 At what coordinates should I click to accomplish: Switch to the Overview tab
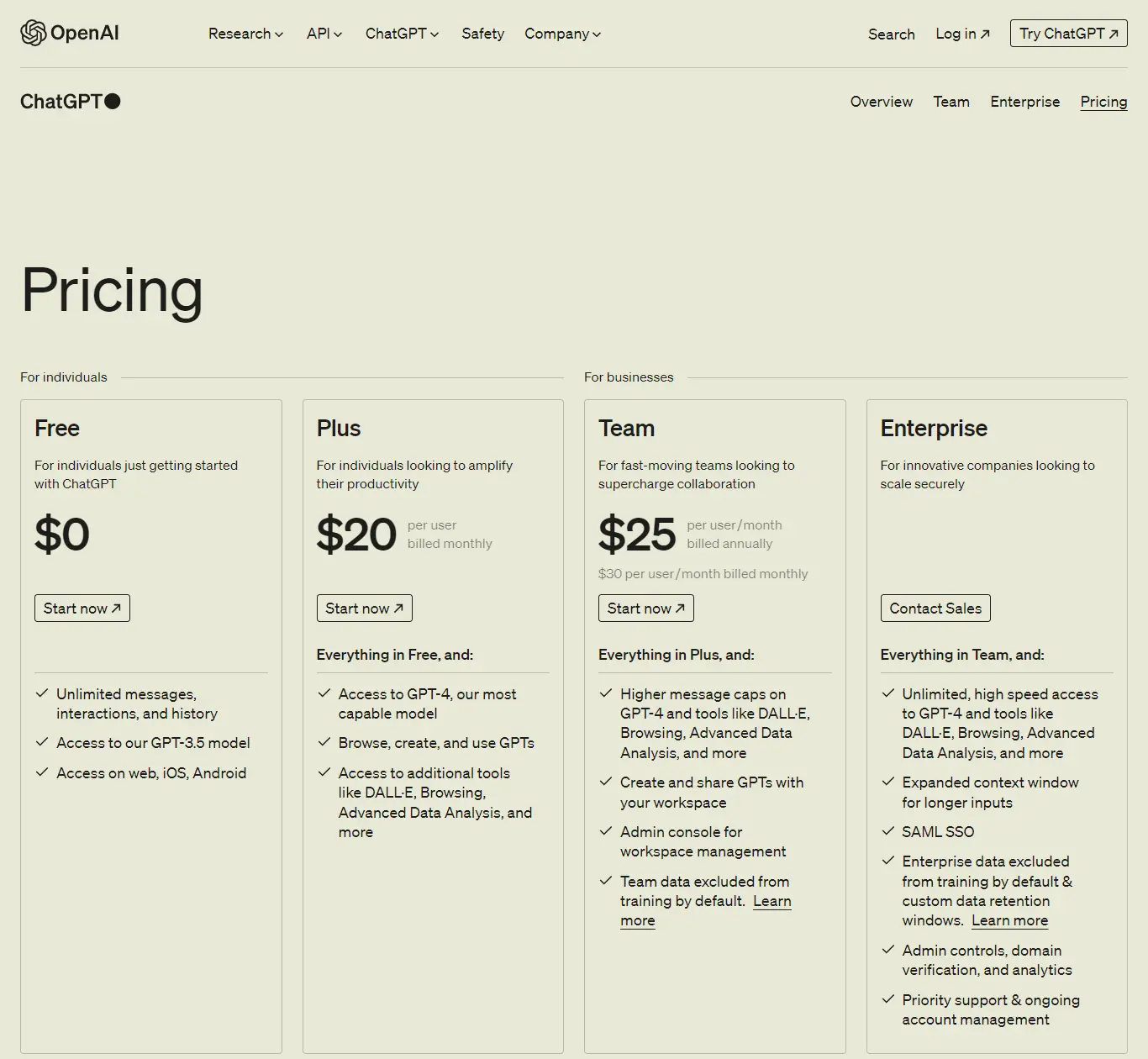881,102
